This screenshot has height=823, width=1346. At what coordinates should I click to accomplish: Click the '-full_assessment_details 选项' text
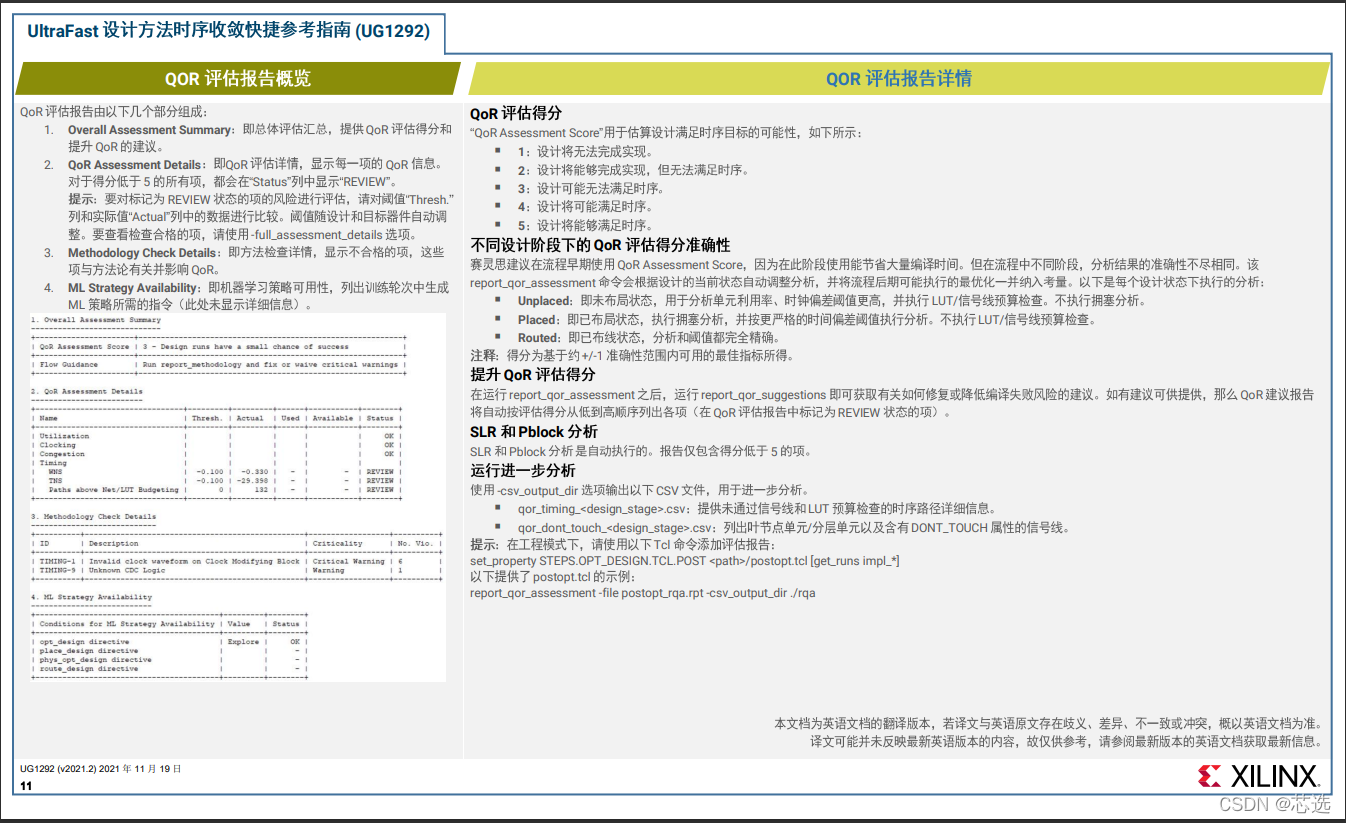pyautogui.click(x=331, y=235)
